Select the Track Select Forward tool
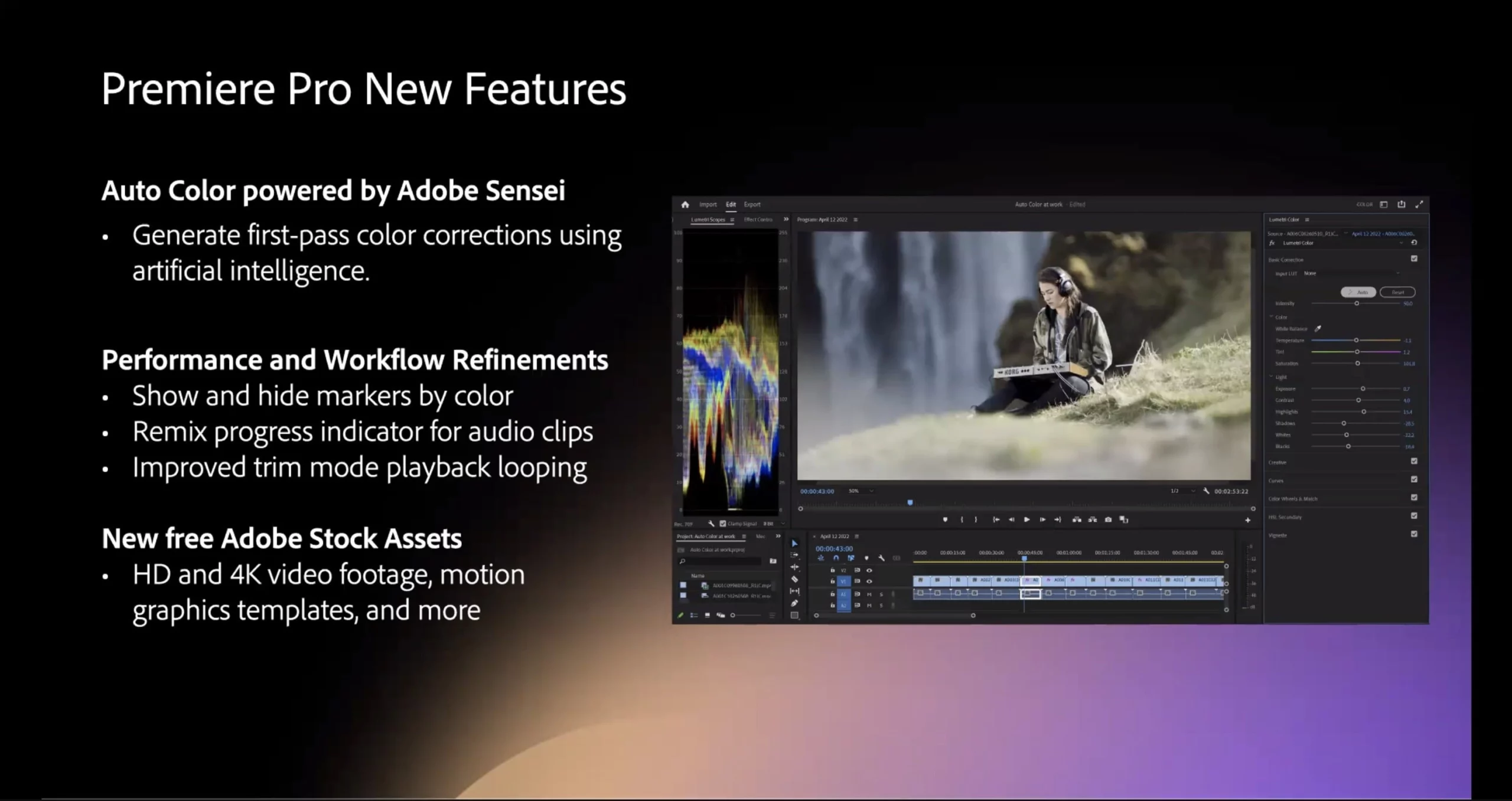Image resolution: width=1512 pixels, height=801 pixels. [794, 555]
